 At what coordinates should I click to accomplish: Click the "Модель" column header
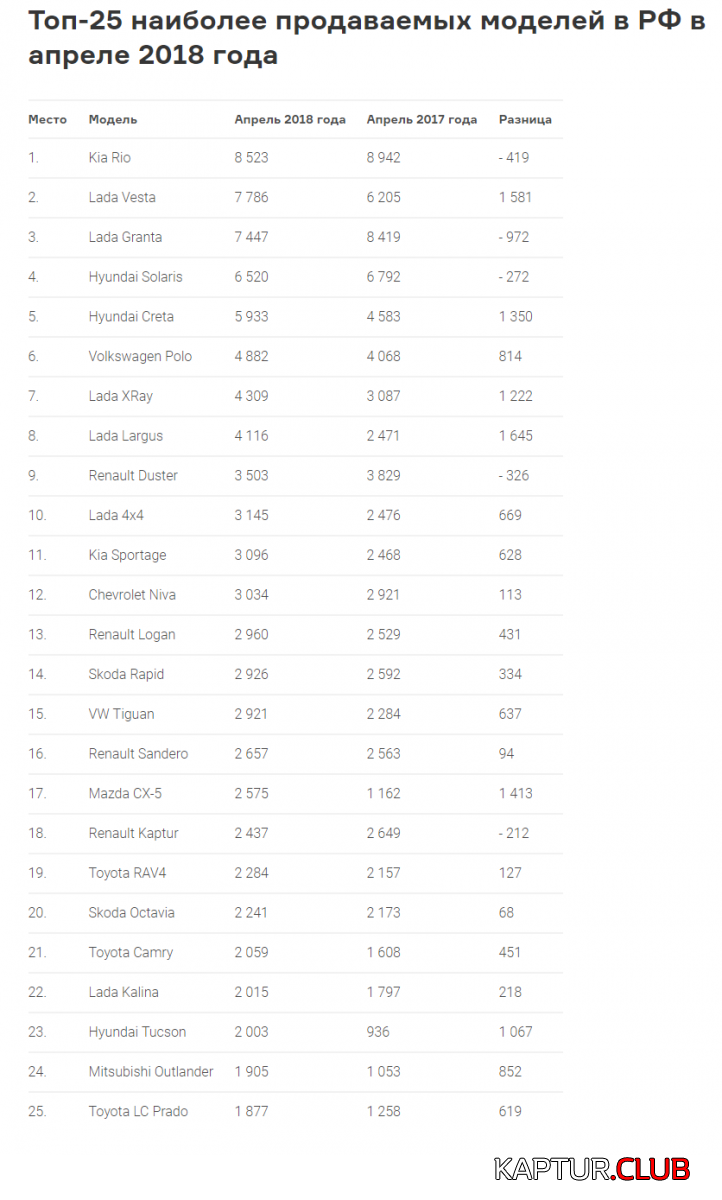click(113, 119)
